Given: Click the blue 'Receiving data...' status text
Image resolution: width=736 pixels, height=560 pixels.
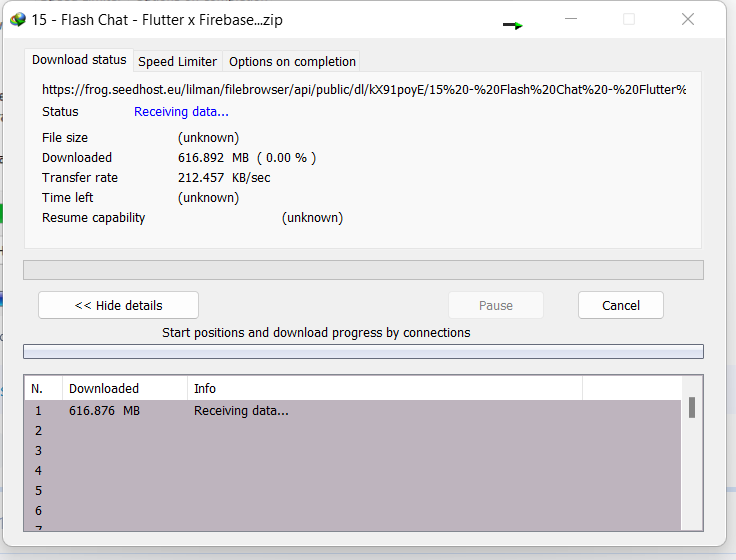Looking at the screenshot, I should click(181, 112).
